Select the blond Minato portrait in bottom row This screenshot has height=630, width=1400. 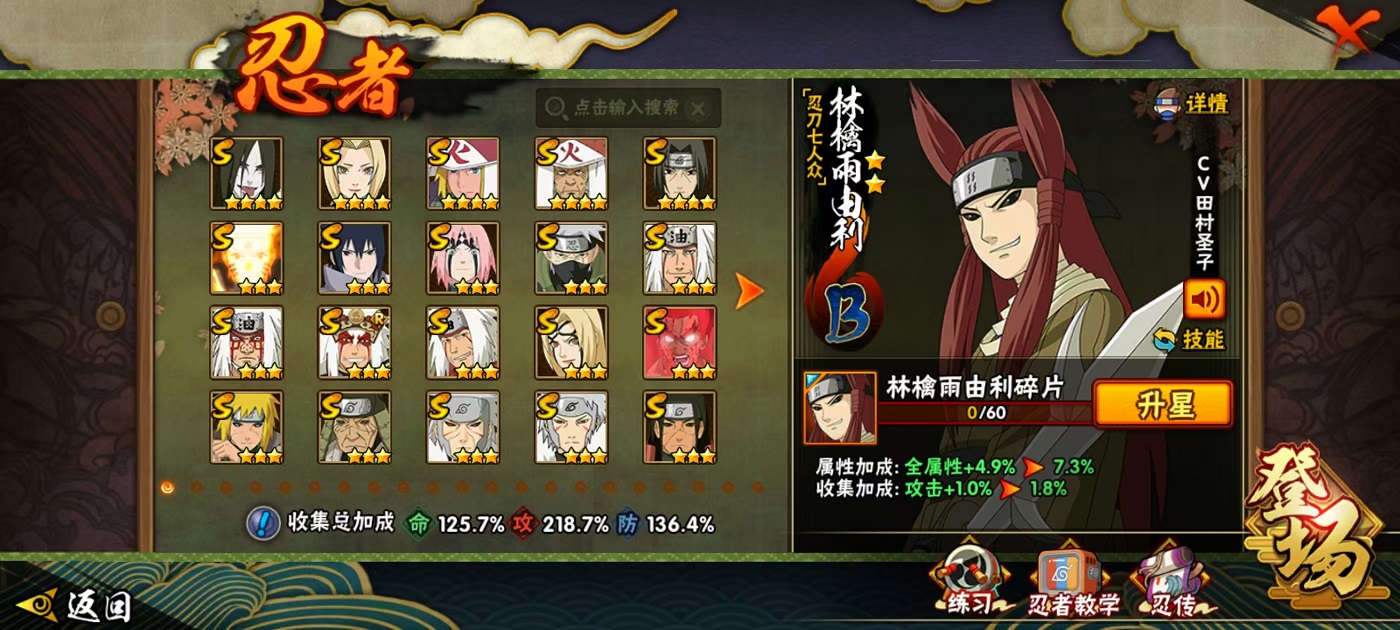(x=246, y=427)
